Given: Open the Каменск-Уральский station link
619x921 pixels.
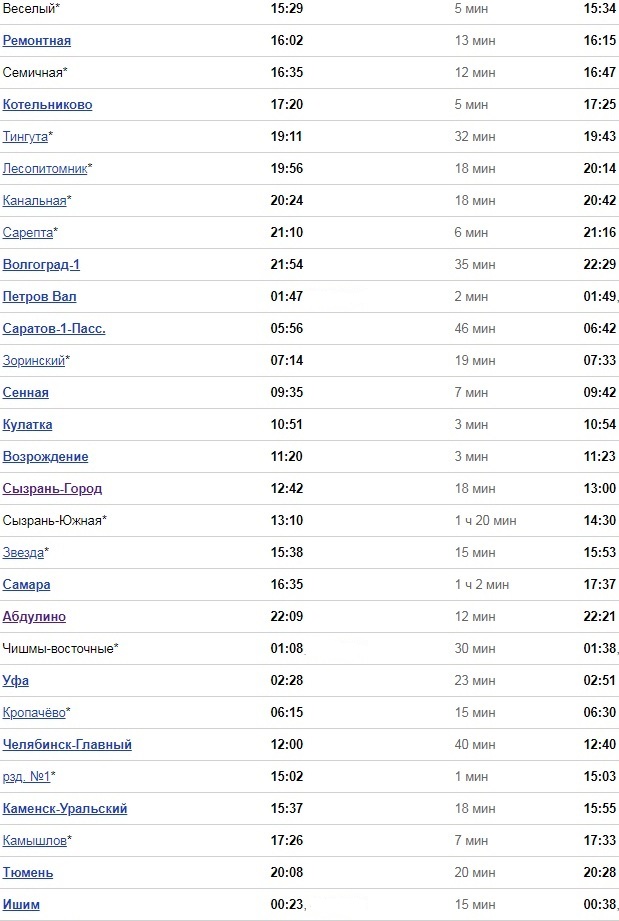Looking at the screenshot, I should point(65,809).
